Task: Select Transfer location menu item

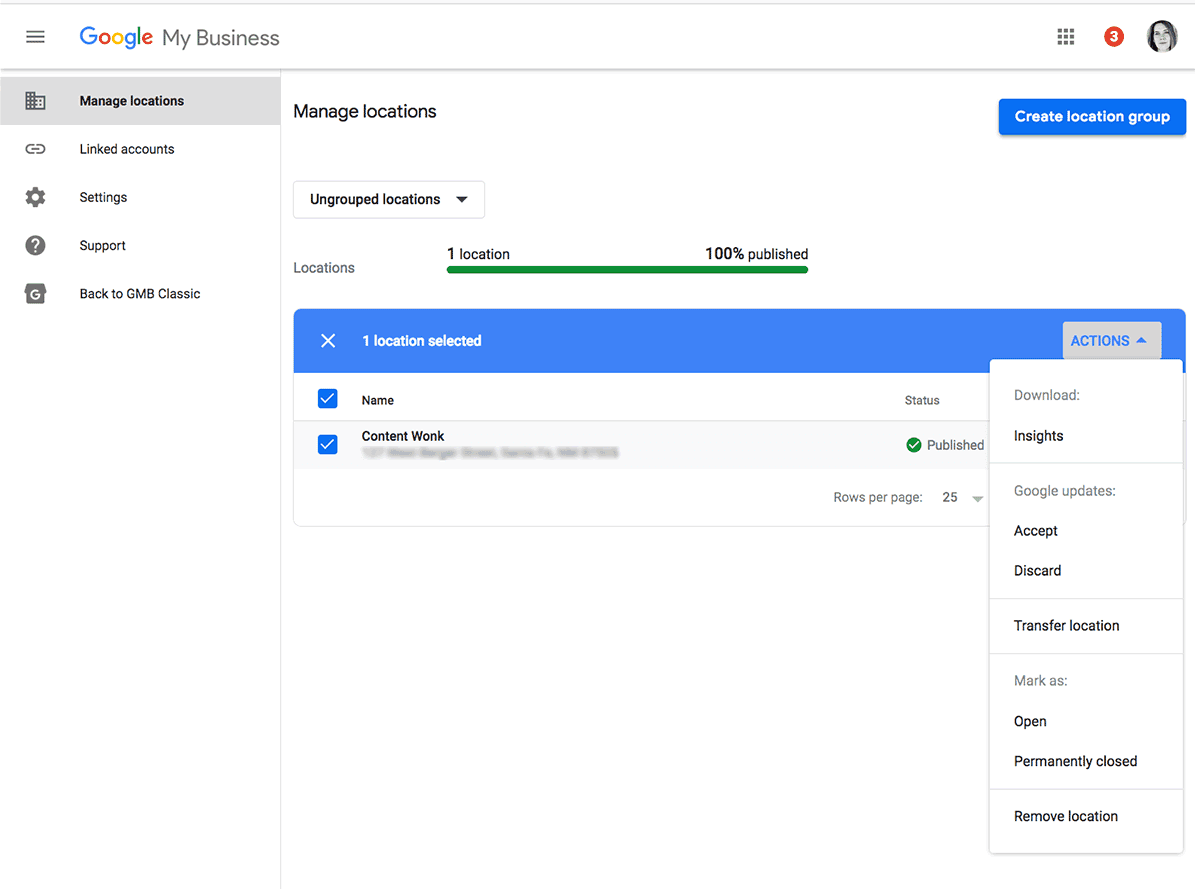Action: pyautogui.click(x=1086, y=626)
